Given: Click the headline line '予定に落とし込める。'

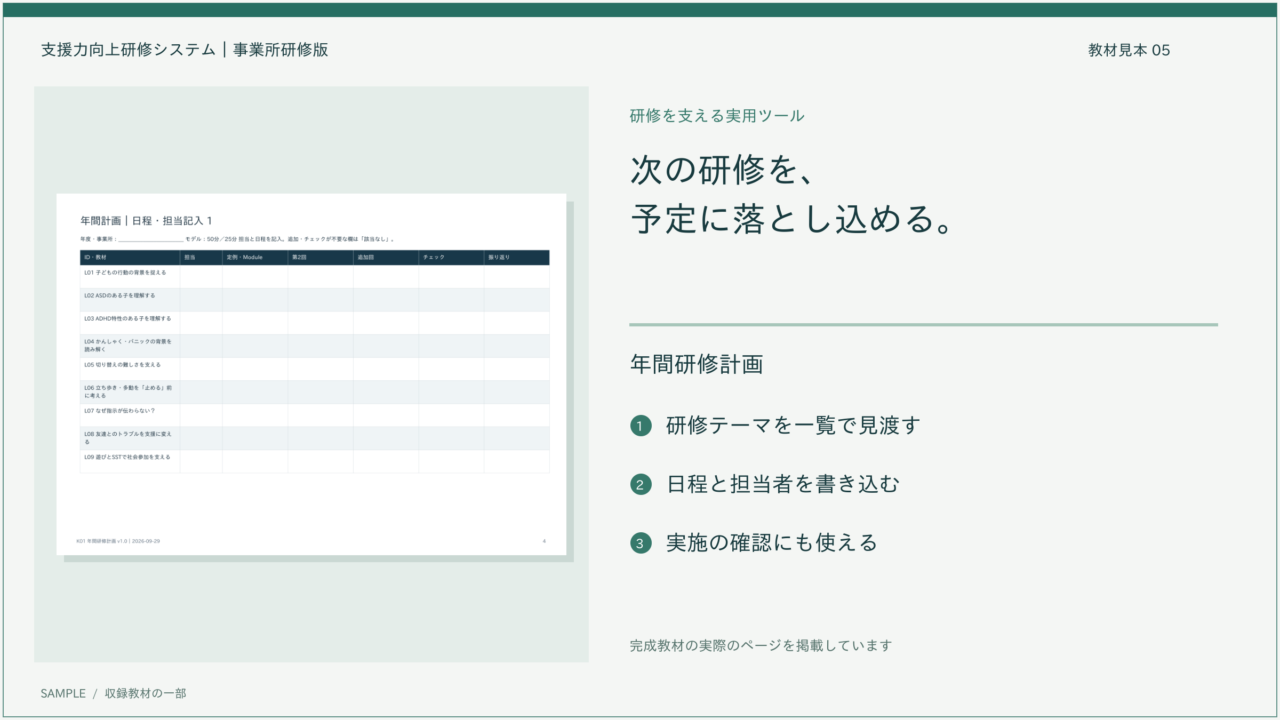Looking at the screenshot, I should [x=791, y=219].
